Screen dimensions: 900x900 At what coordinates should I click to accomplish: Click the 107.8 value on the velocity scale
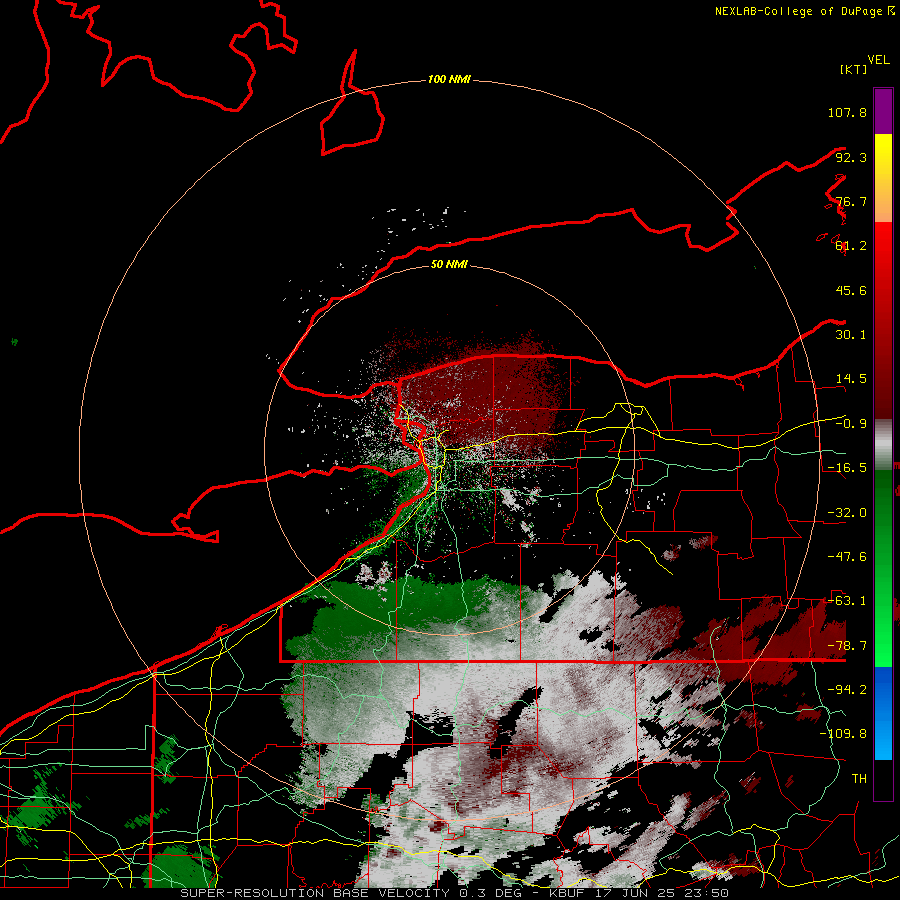(x=847, y=112)
